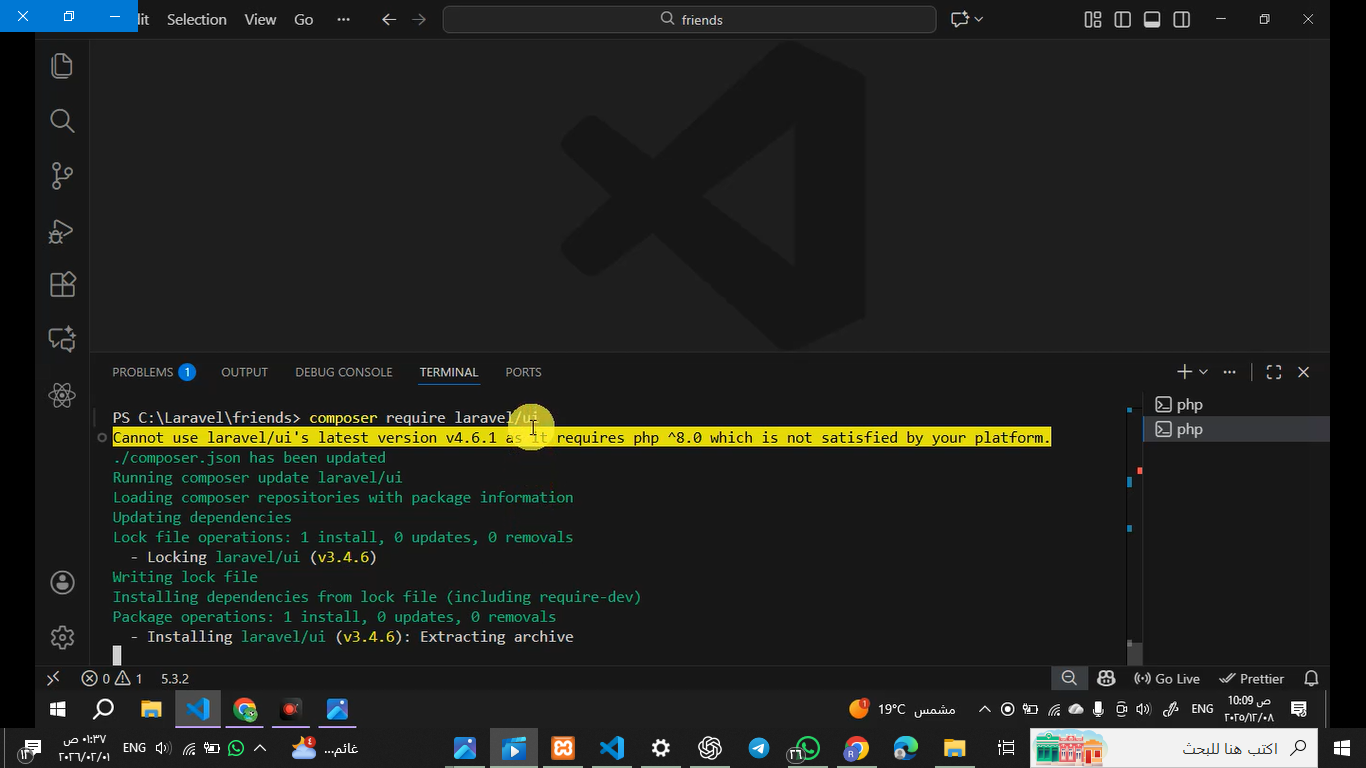
Task: Open the Manage gear menu
Action: click(x=62, y=637)
